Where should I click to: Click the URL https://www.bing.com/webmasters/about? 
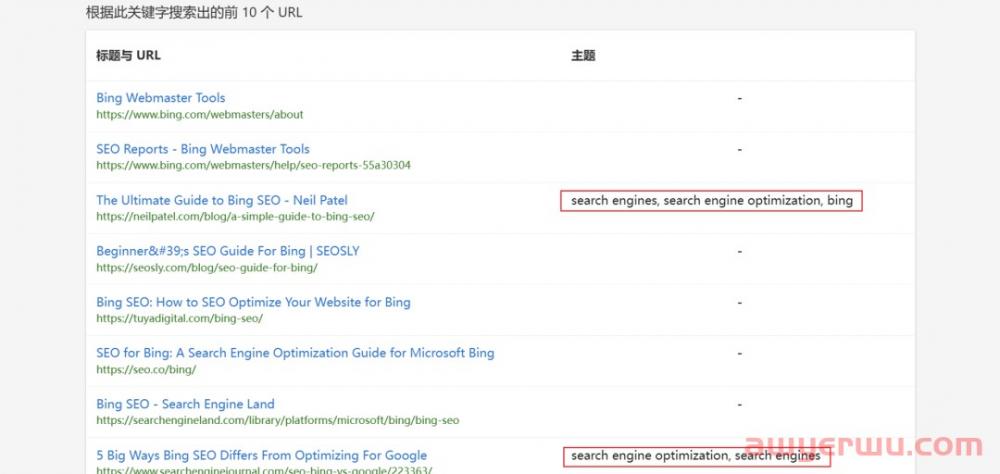(200, 115)
